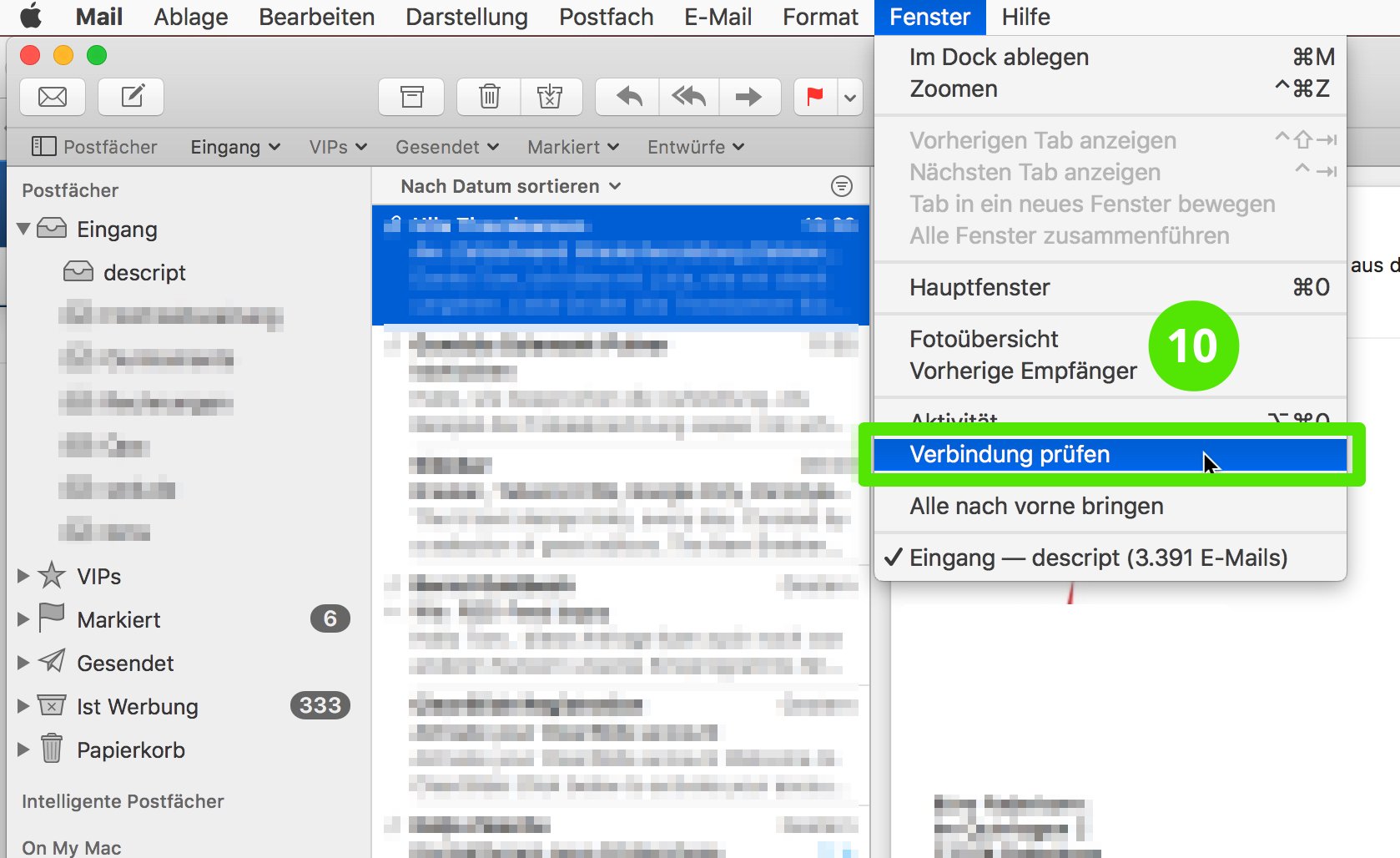The image size is (1400, 858).
Task: Select the Ist Werbung junk mailbox
Action: coord(118,706)
